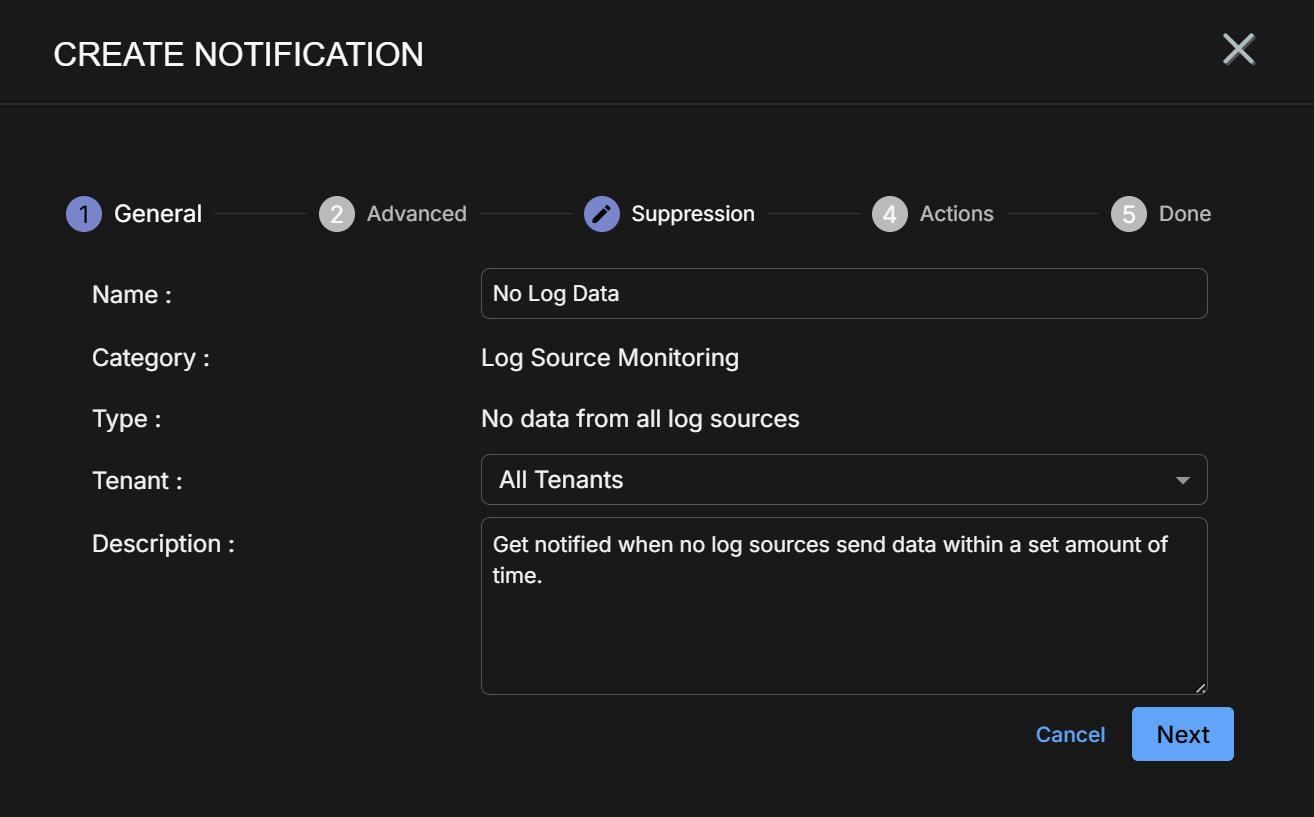The image size is (1314, 817).
Task: Jump to the Suppression step label
Action: 693,214
